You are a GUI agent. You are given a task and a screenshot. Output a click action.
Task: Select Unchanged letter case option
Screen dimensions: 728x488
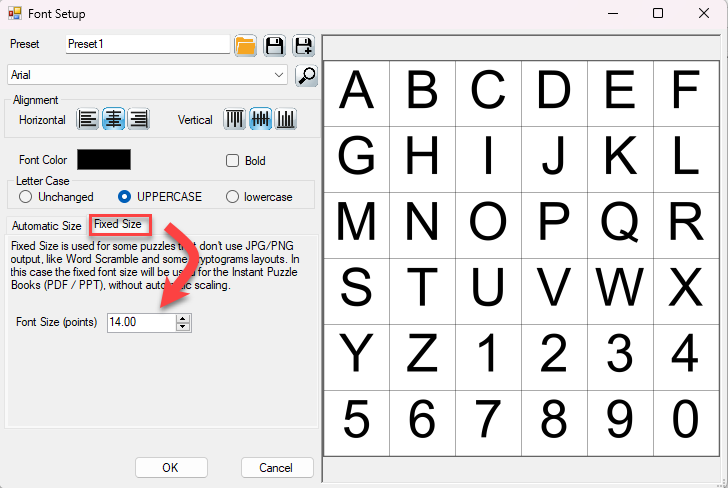pyautogui.click(x=26, y=197)
